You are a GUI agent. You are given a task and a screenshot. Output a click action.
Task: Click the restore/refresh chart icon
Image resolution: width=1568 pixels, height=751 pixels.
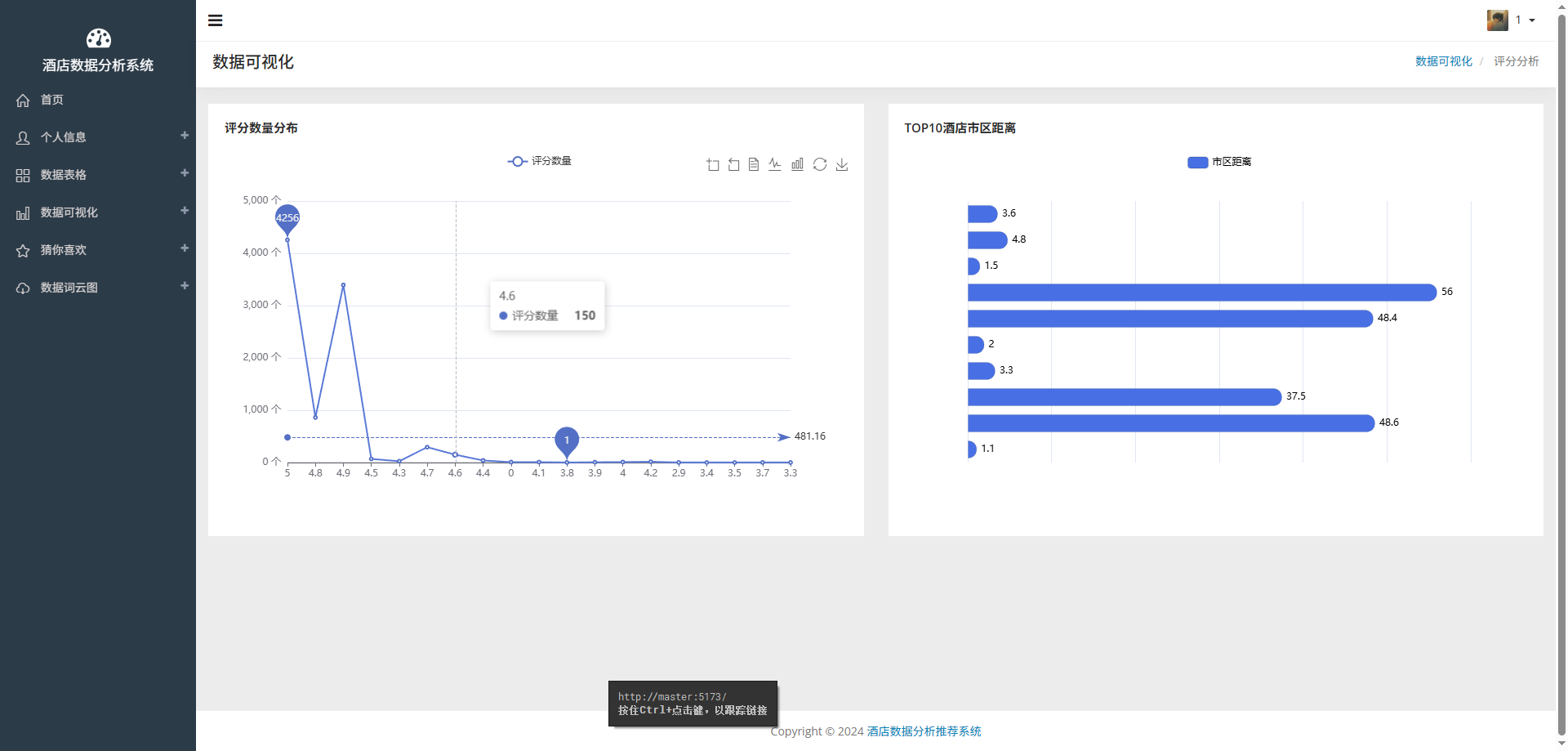820,165
